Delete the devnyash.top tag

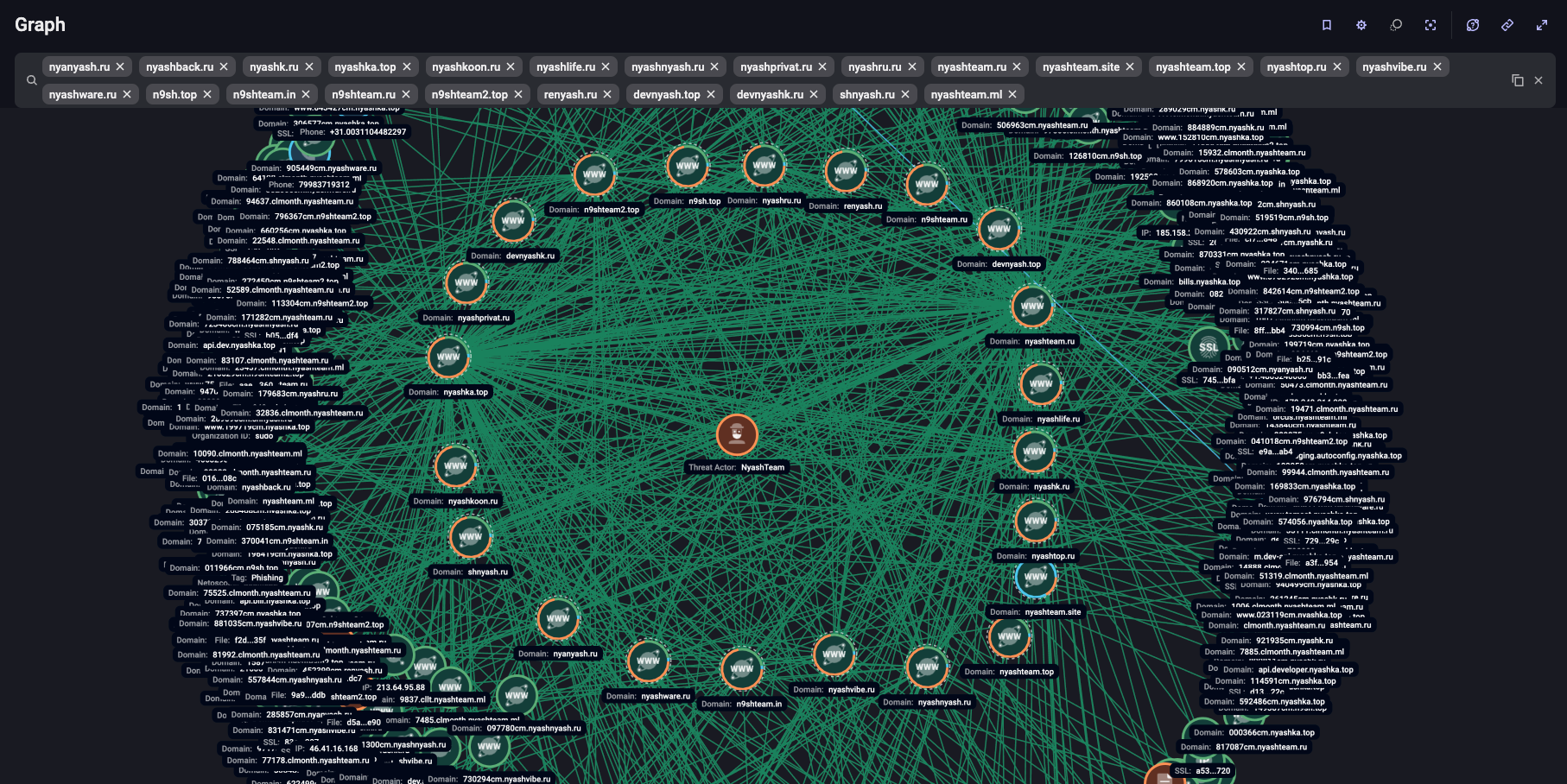(711, 94)
